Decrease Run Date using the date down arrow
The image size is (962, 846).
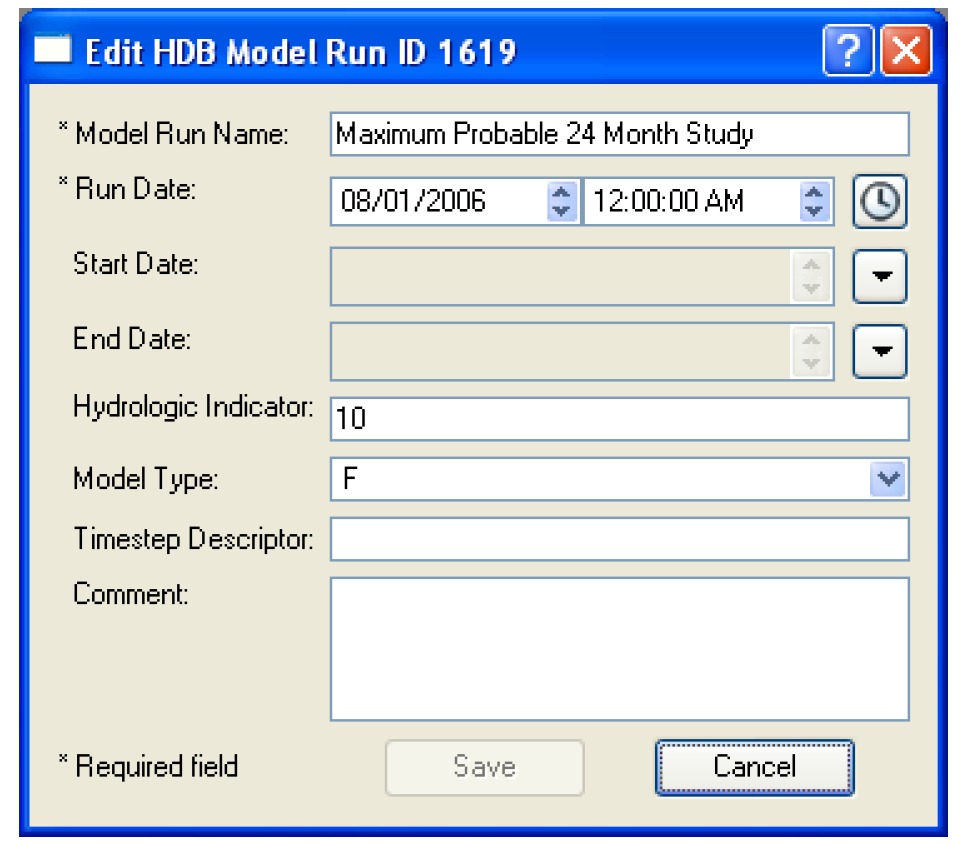562,211
